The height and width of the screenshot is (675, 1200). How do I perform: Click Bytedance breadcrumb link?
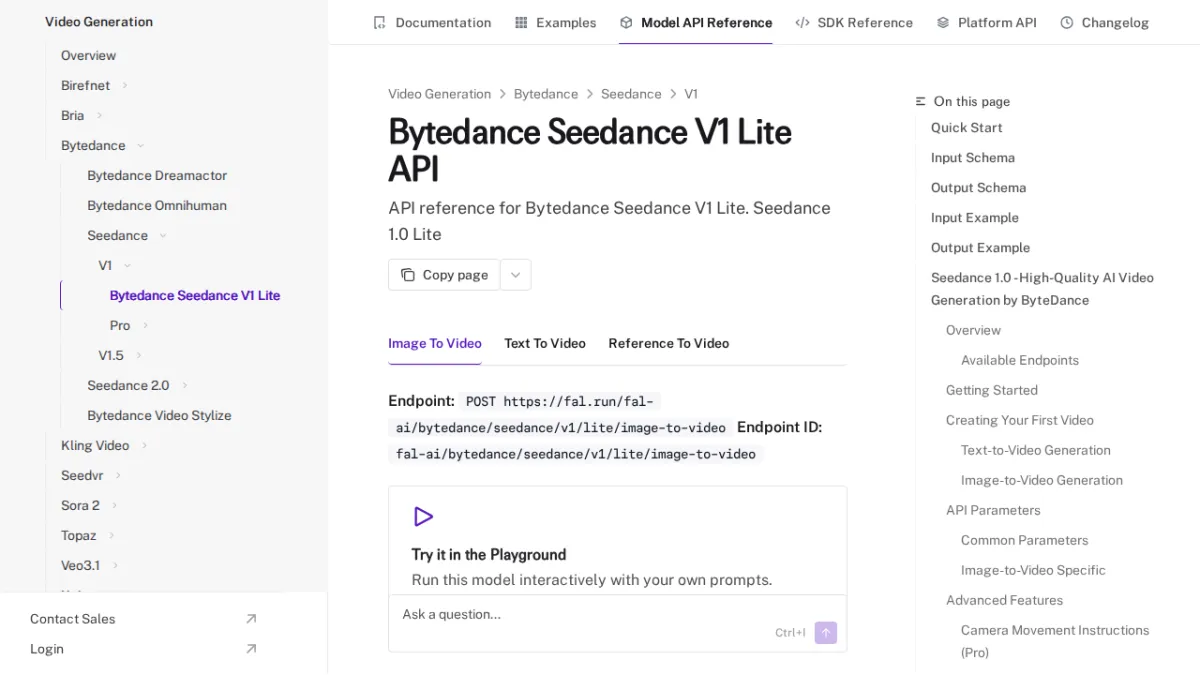pyautogui.click(x=546, y=94)
